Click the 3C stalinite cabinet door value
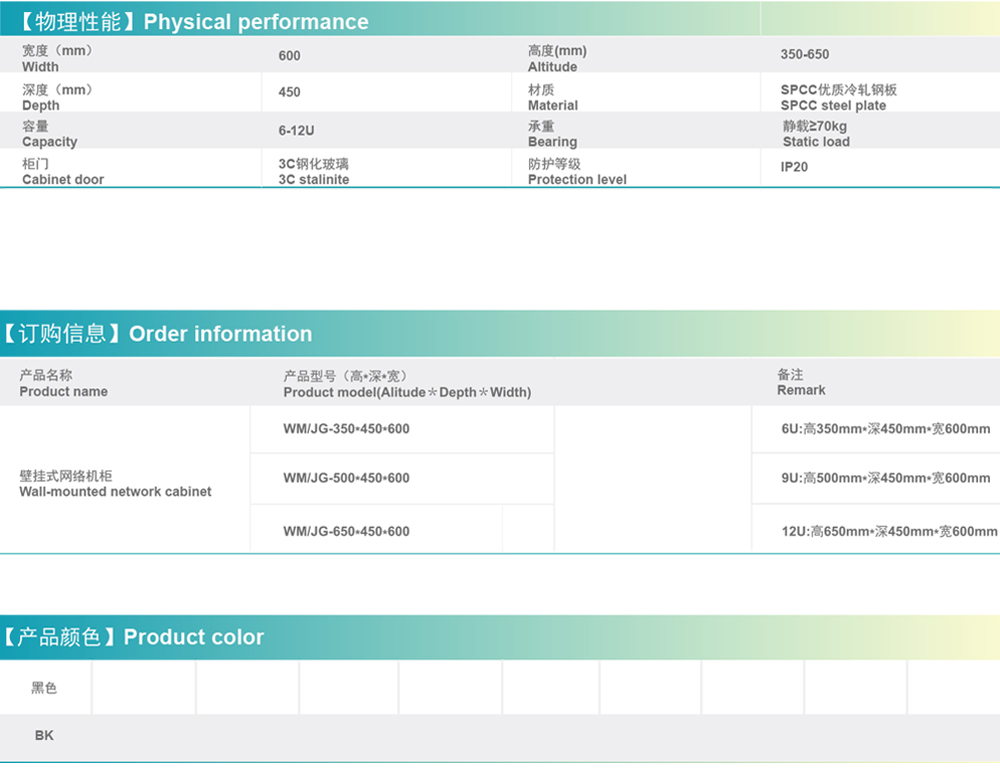 (313, 171)
